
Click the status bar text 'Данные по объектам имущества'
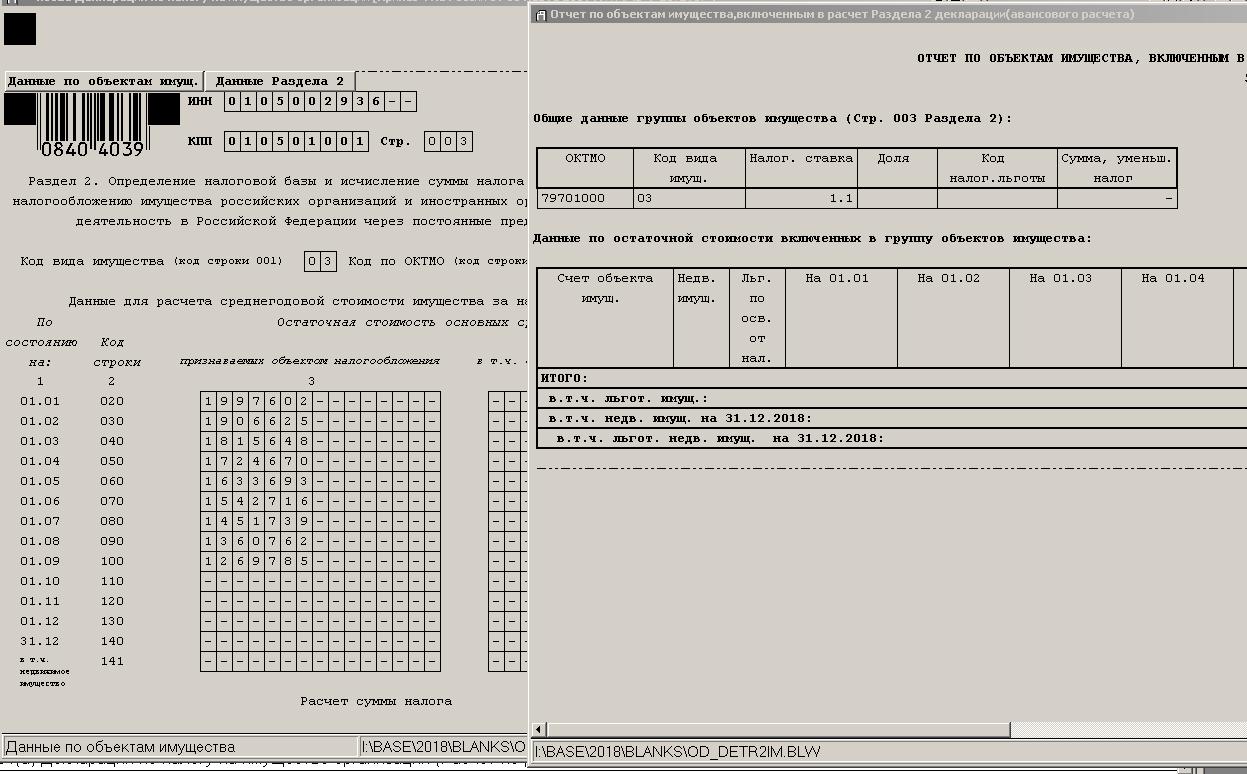(x=121, y=747)
